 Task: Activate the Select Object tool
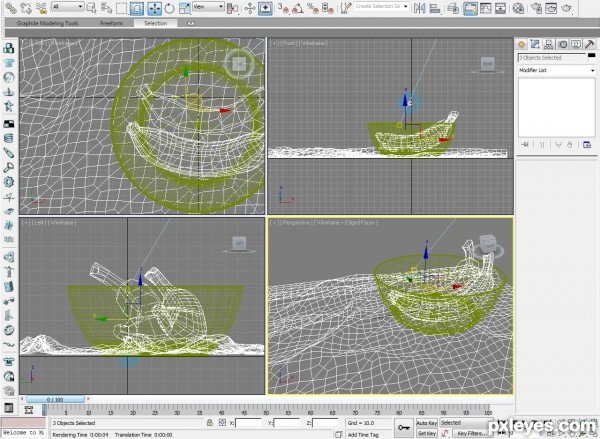point(91,8)
